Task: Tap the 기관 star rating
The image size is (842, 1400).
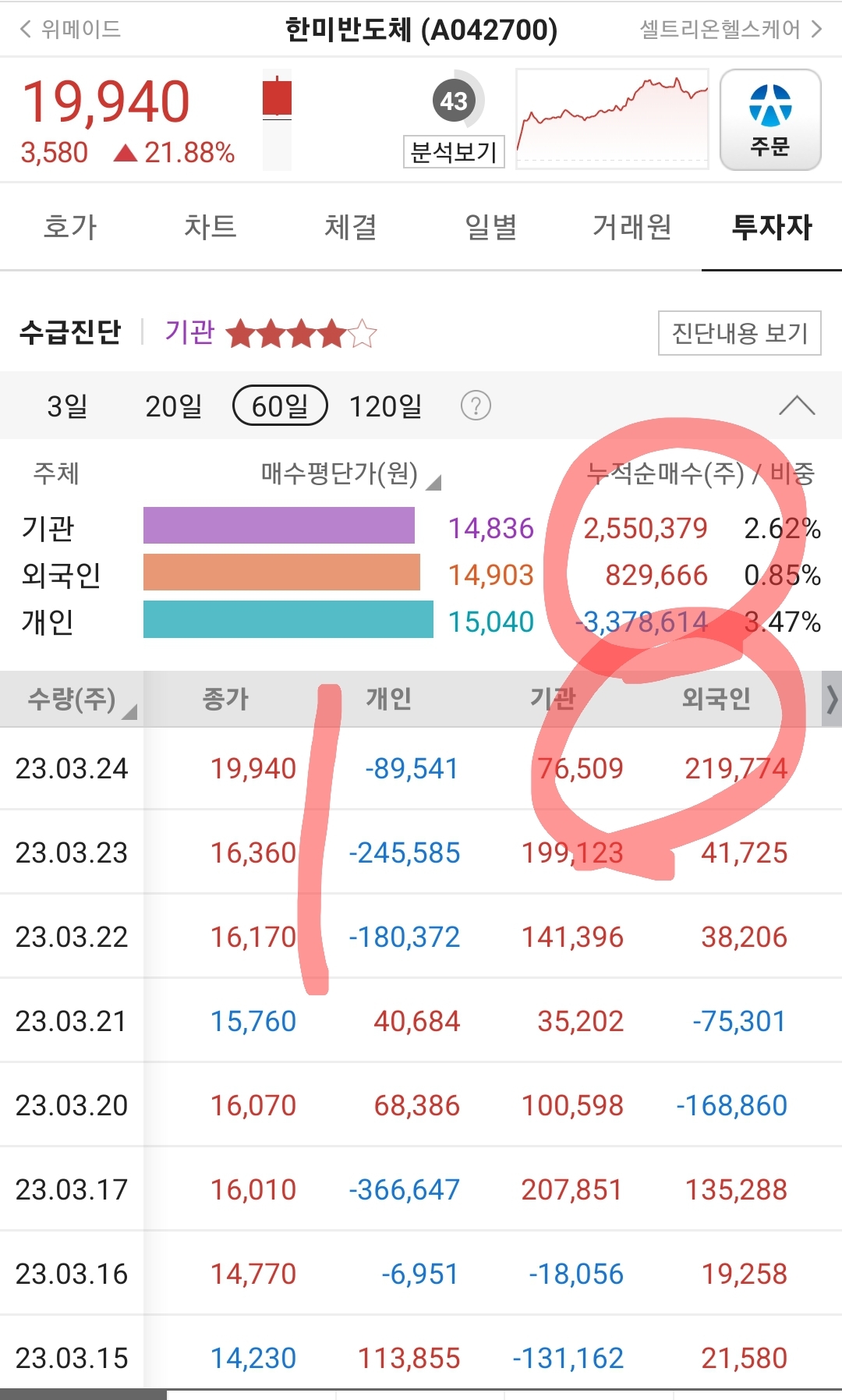Action: [302, 334]
